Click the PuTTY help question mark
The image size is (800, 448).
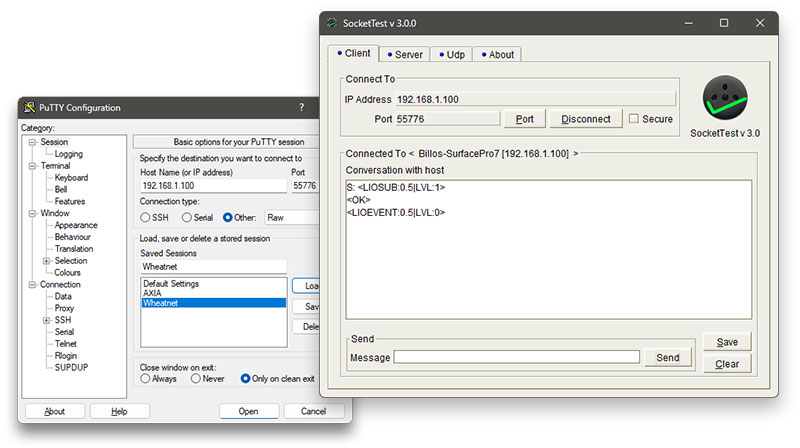[302, 107]
